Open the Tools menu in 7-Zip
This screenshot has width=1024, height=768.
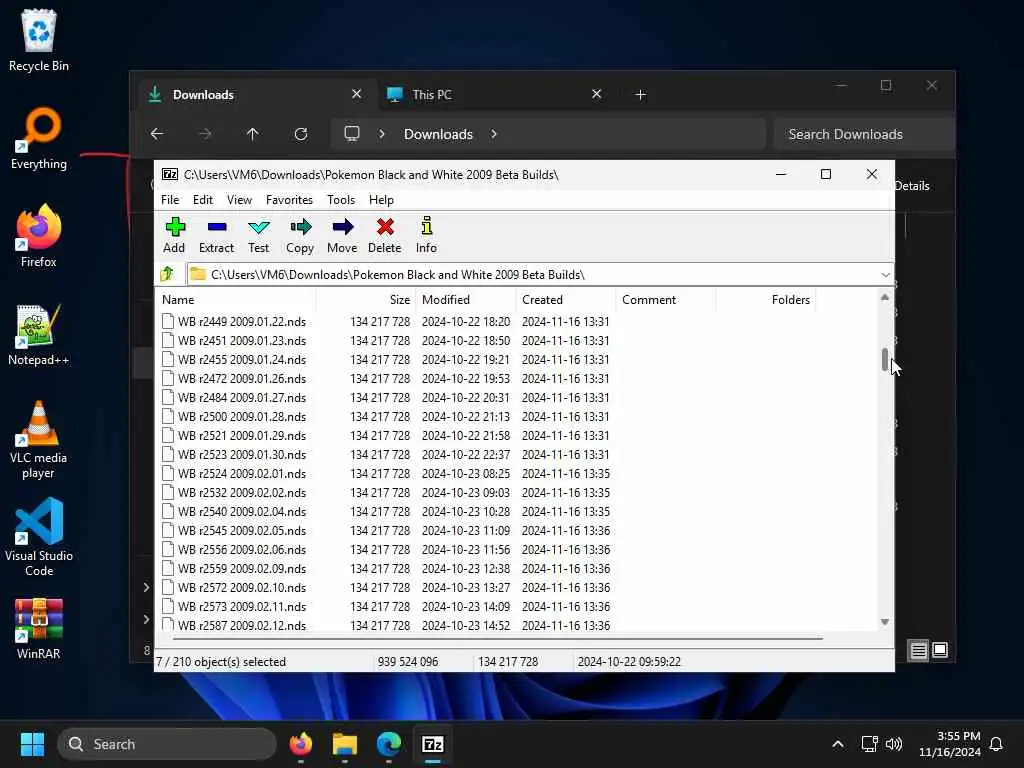341,200
